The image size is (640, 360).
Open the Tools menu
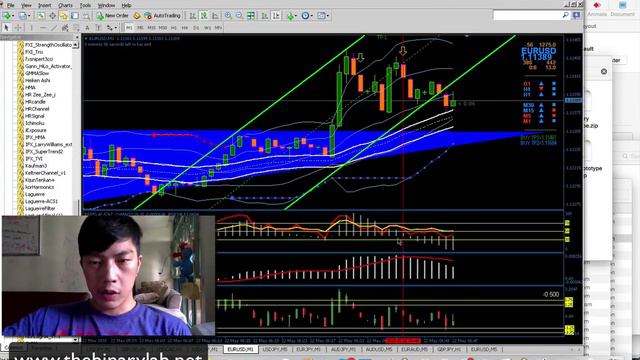[85, 5]
